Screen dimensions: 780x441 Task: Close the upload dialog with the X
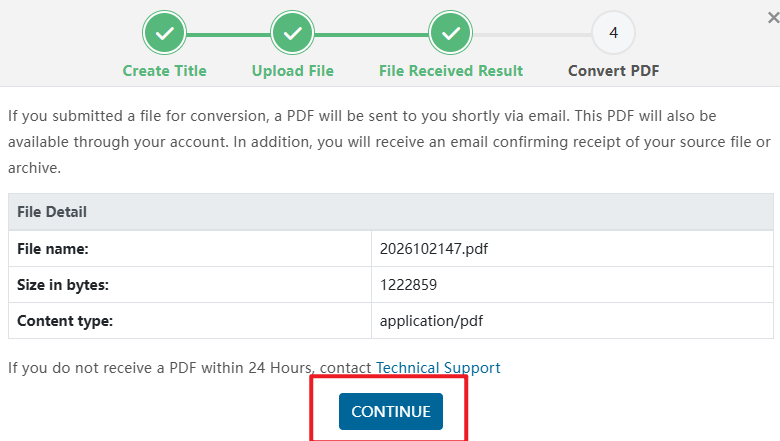774,18
